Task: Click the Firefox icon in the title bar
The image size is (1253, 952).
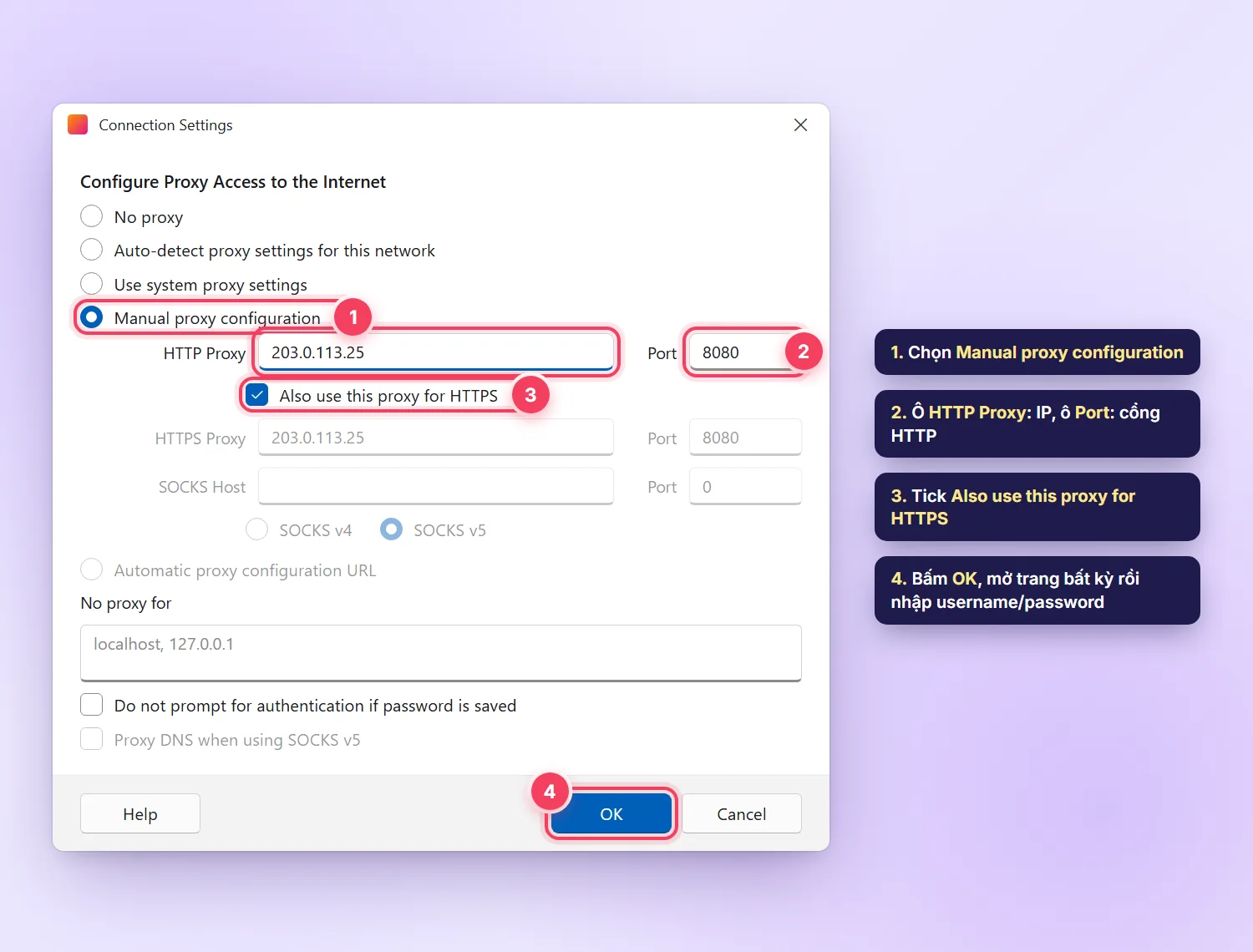Action: [78, 124]
